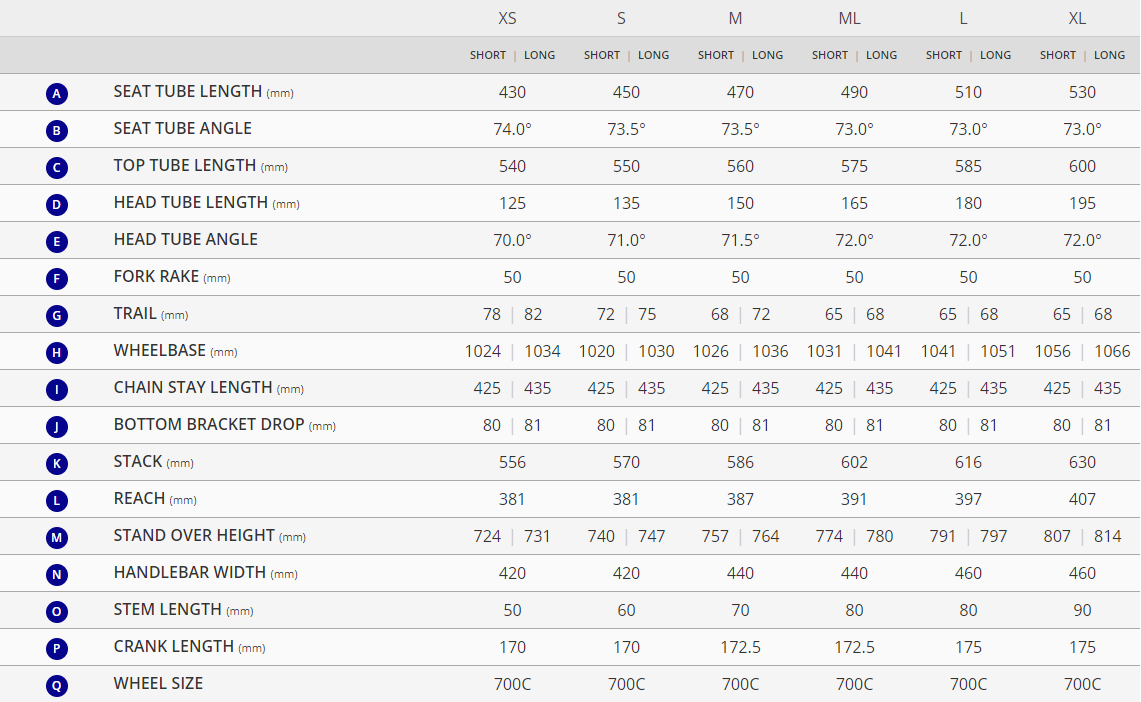Image resolution: width=1141 pixels, height=702 pixels.
Task: Click the Q wheel size icon
Action: point(57,686)
